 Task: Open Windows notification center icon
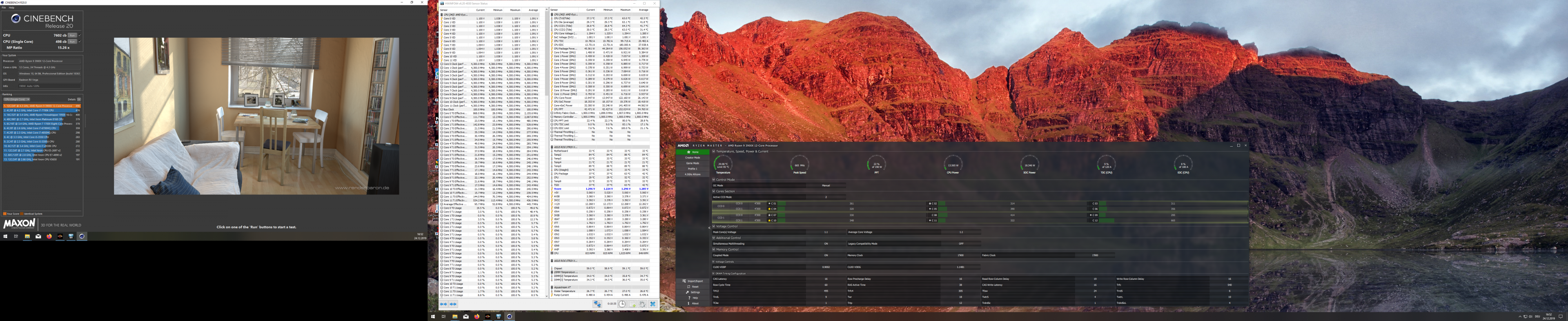(x=1561, y=317)
